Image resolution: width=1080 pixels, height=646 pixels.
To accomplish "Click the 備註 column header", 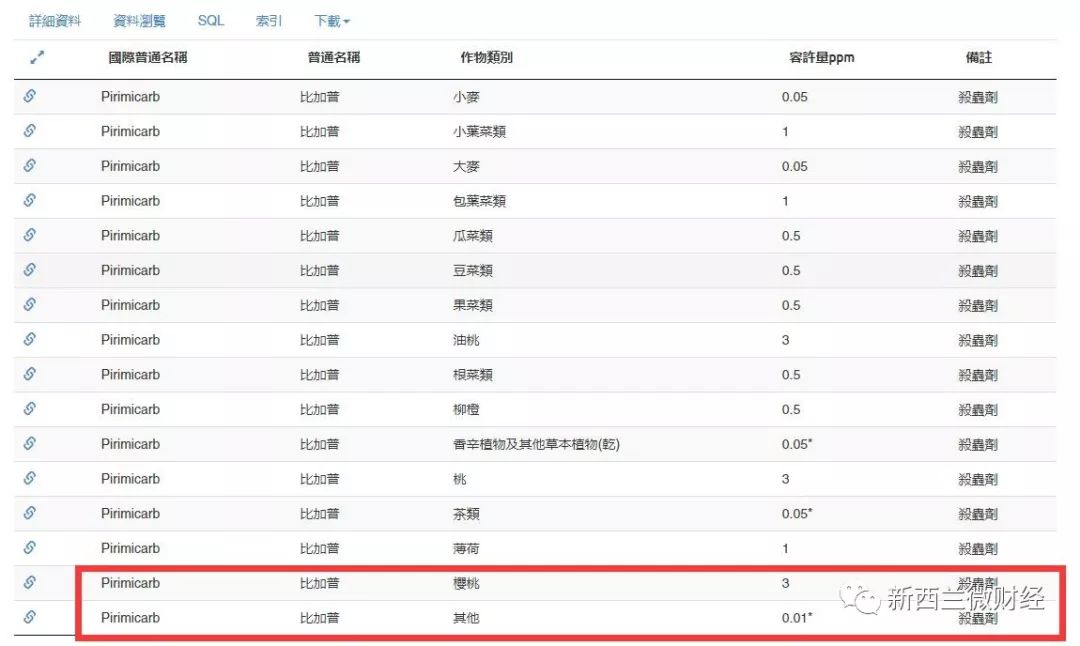I will [979, 58].
